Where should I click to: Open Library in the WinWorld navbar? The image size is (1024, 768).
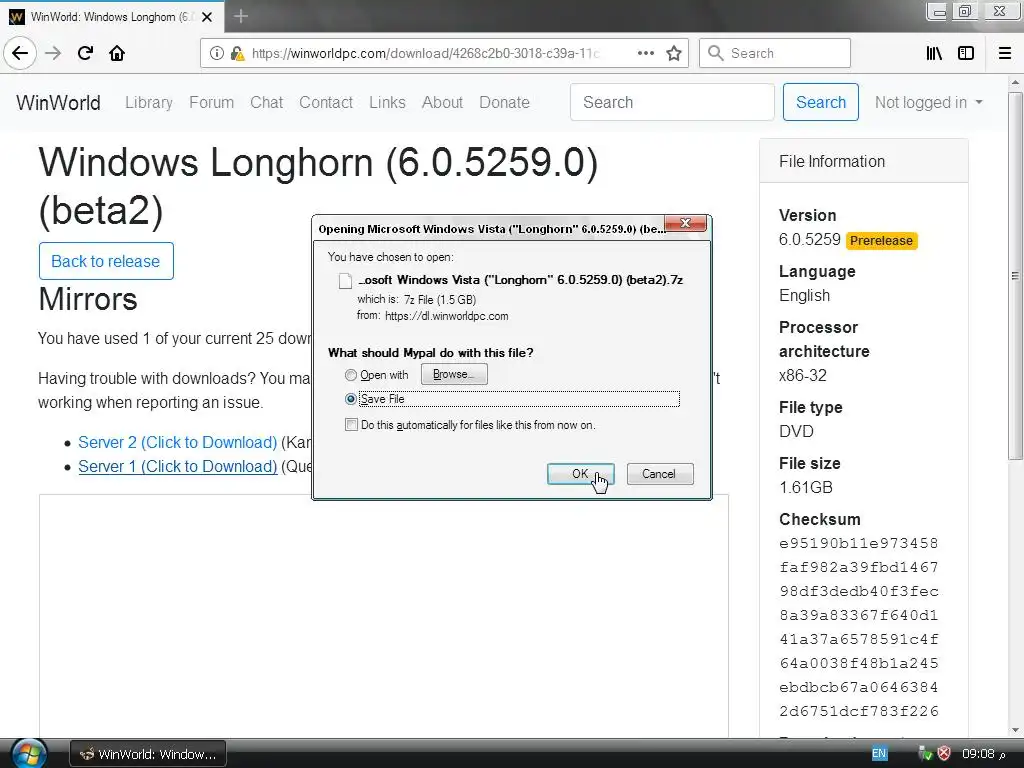point(149,103)
